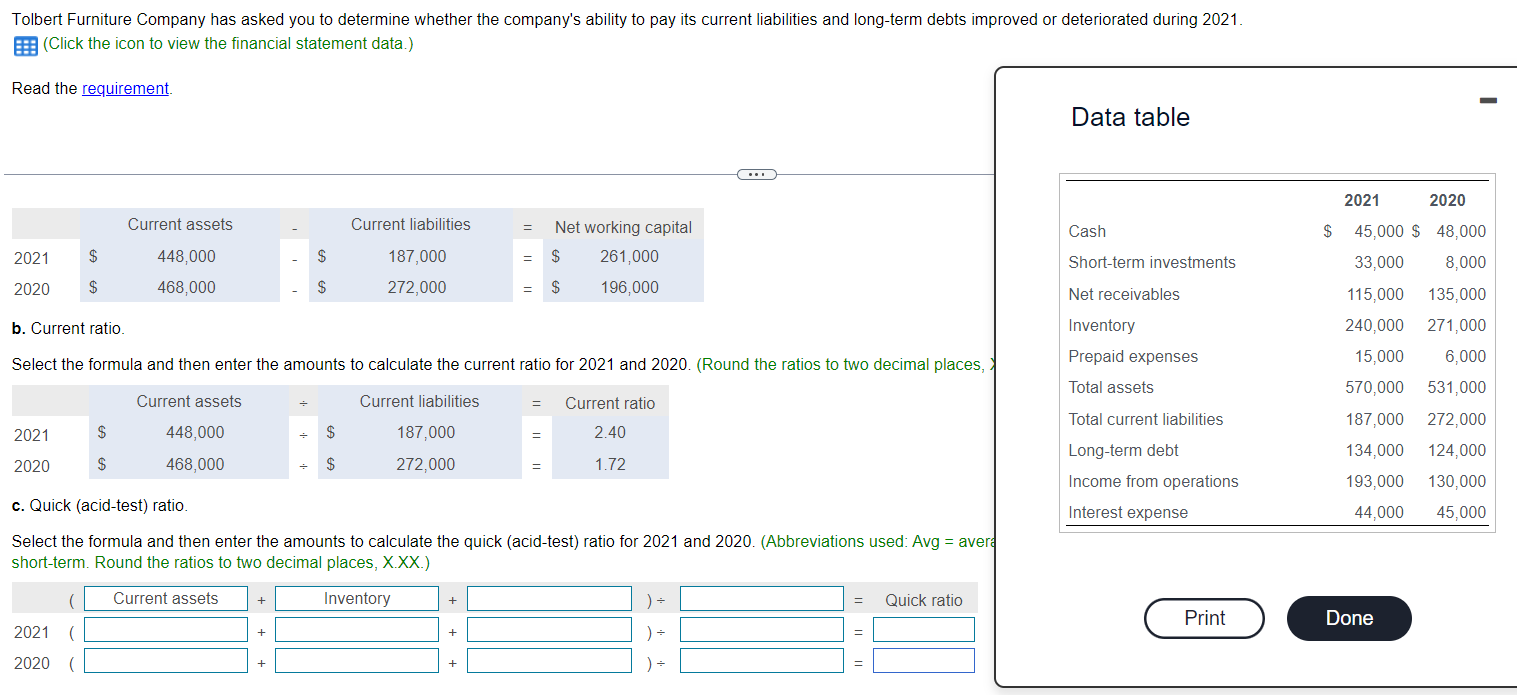Click the Done button

tap(1348, 618)
